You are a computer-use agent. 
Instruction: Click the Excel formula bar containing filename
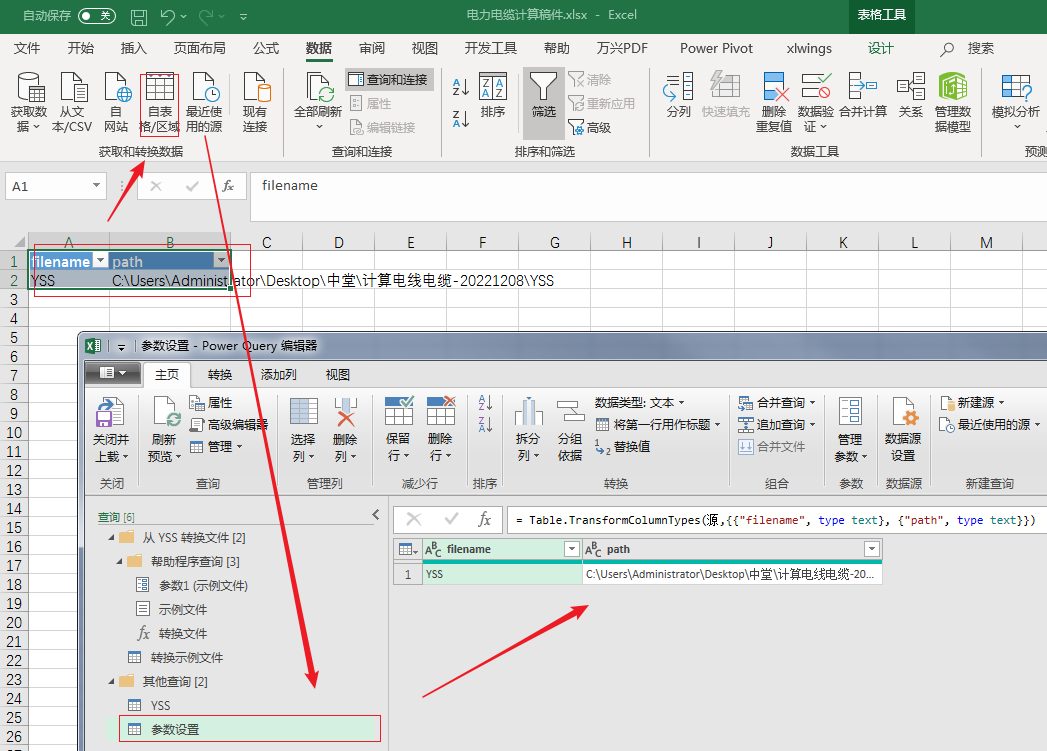(x=648, y=196)
